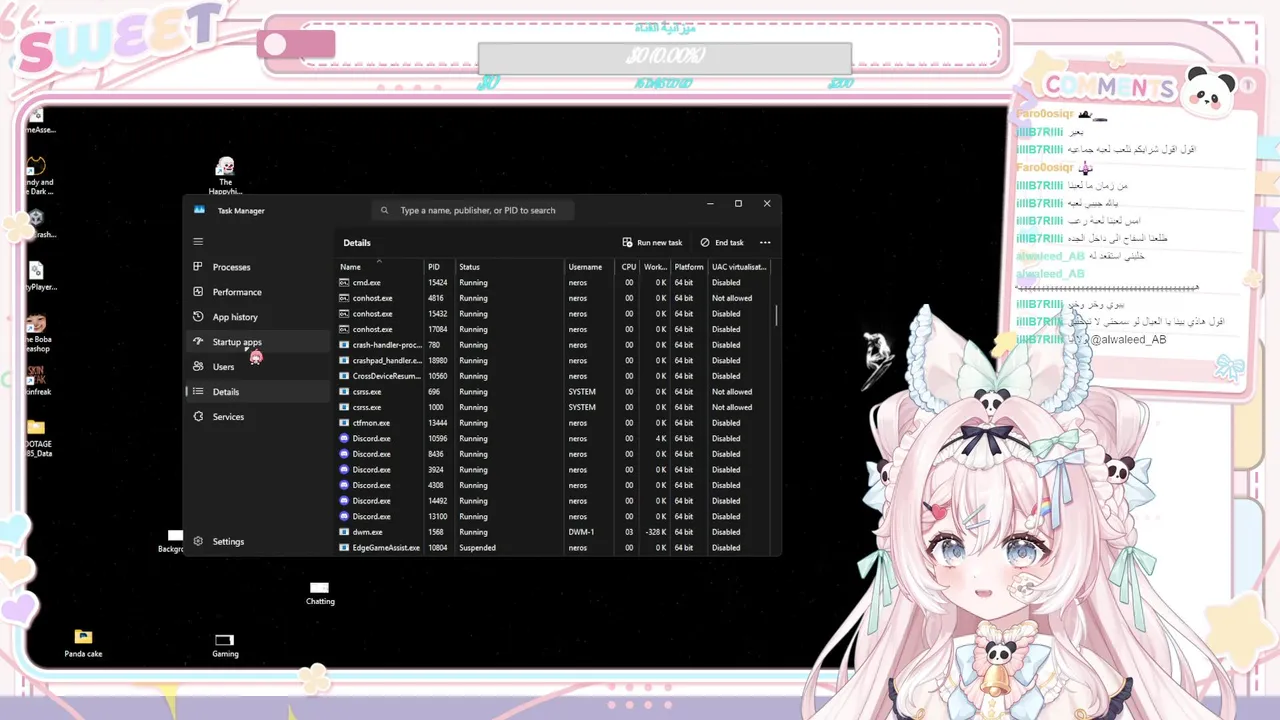1280x720 pixels.
Task: Select the CrossDeviceResum... process row
Action: click(554, 376)
